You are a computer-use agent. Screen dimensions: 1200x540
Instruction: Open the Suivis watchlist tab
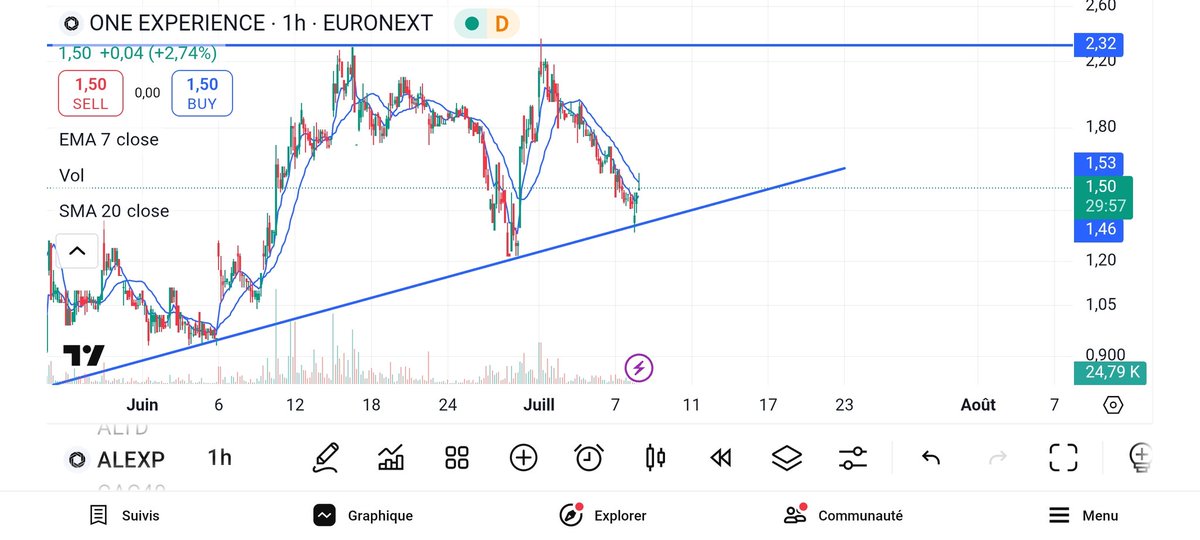pos(124,516)
